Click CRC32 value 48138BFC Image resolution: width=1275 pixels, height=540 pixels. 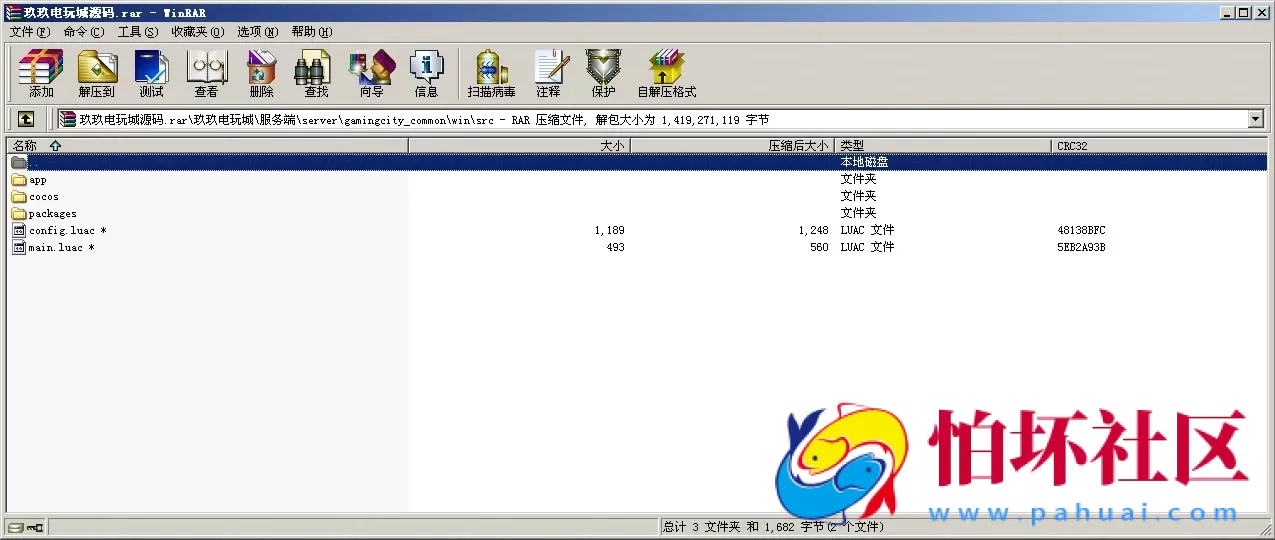click(x=1081, y=231)
